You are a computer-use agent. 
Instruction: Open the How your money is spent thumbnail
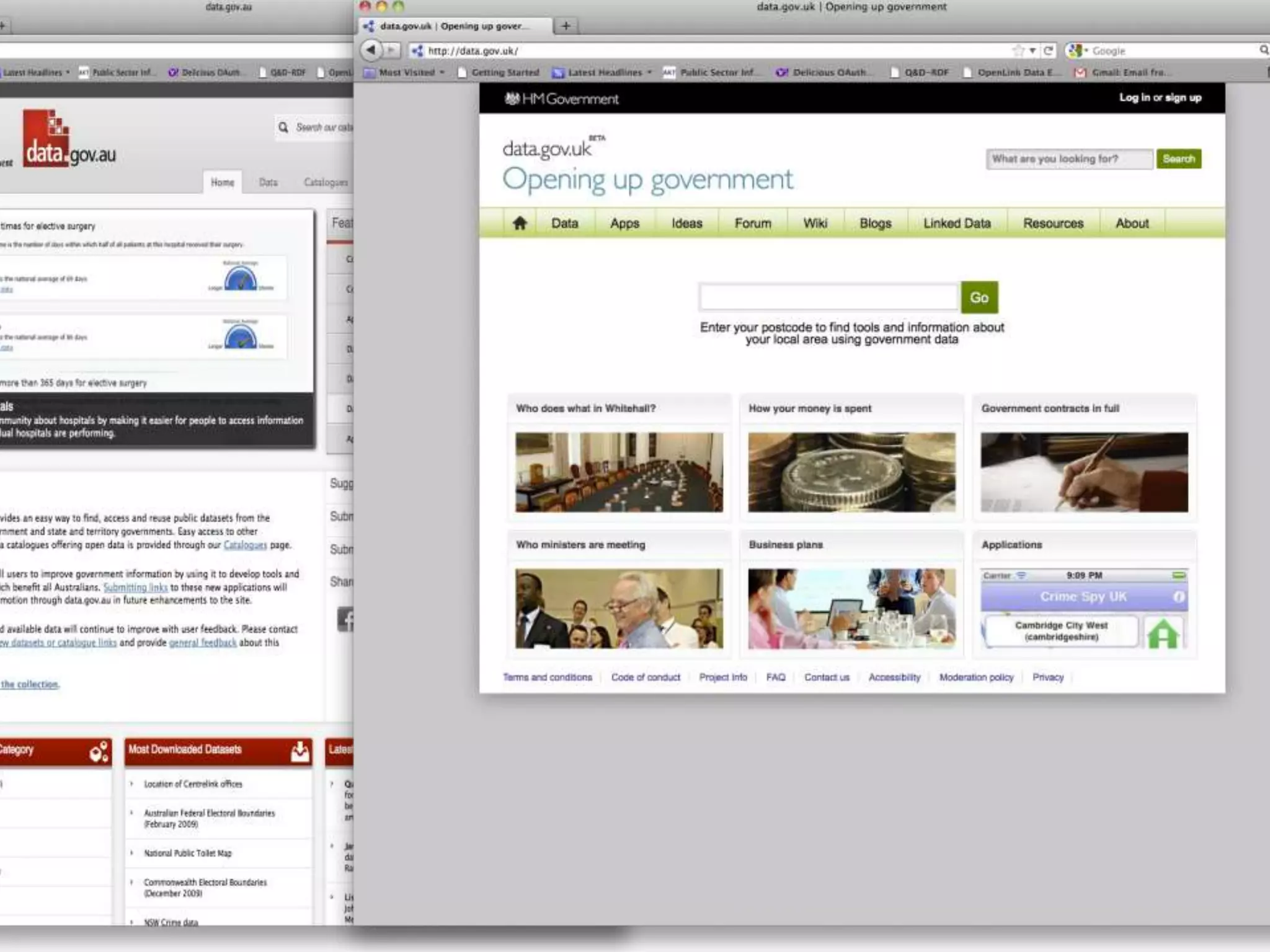pyautogui.click(x=851, y=472)
